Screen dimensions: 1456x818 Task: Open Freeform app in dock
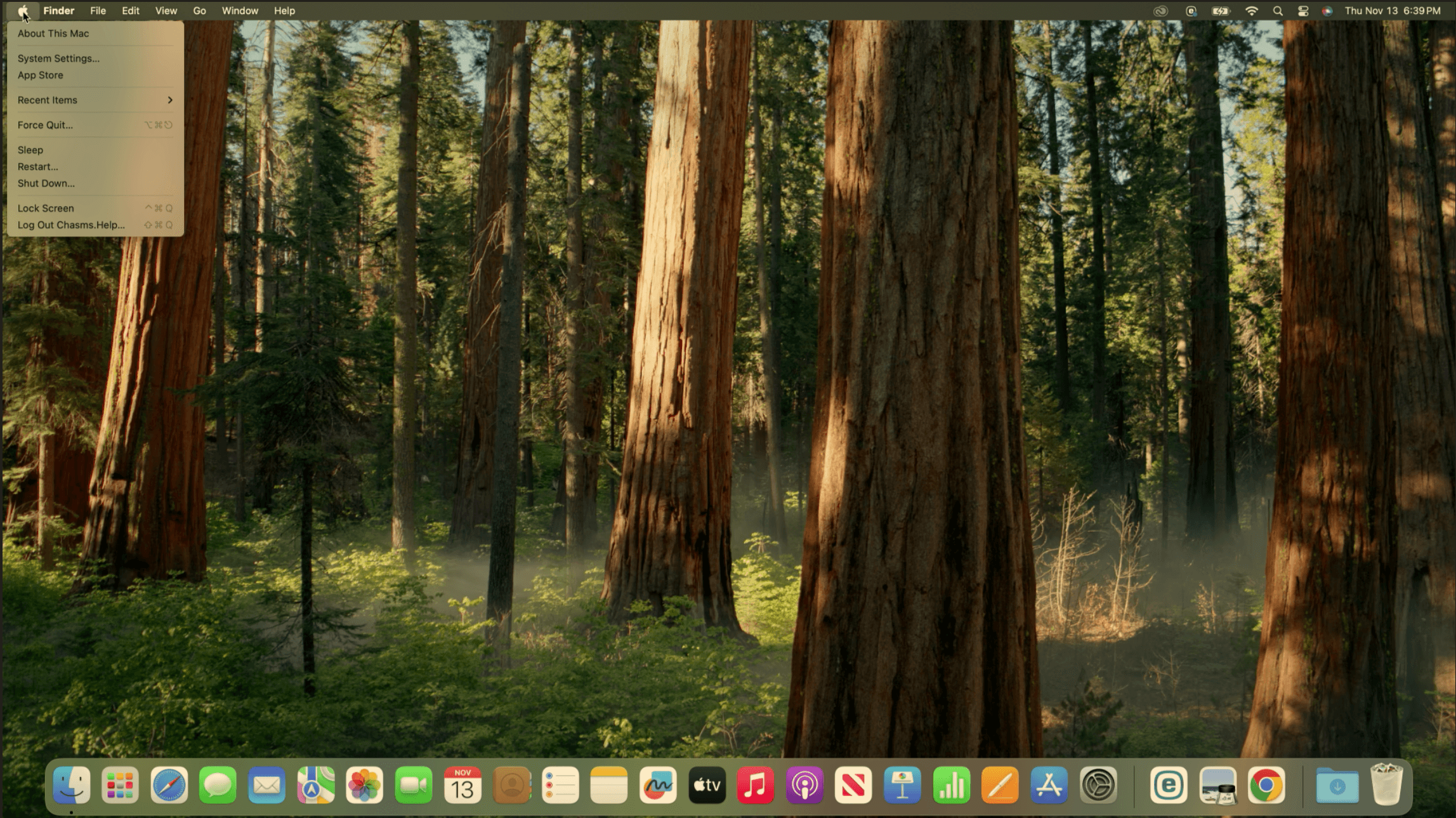pos(657,786)
